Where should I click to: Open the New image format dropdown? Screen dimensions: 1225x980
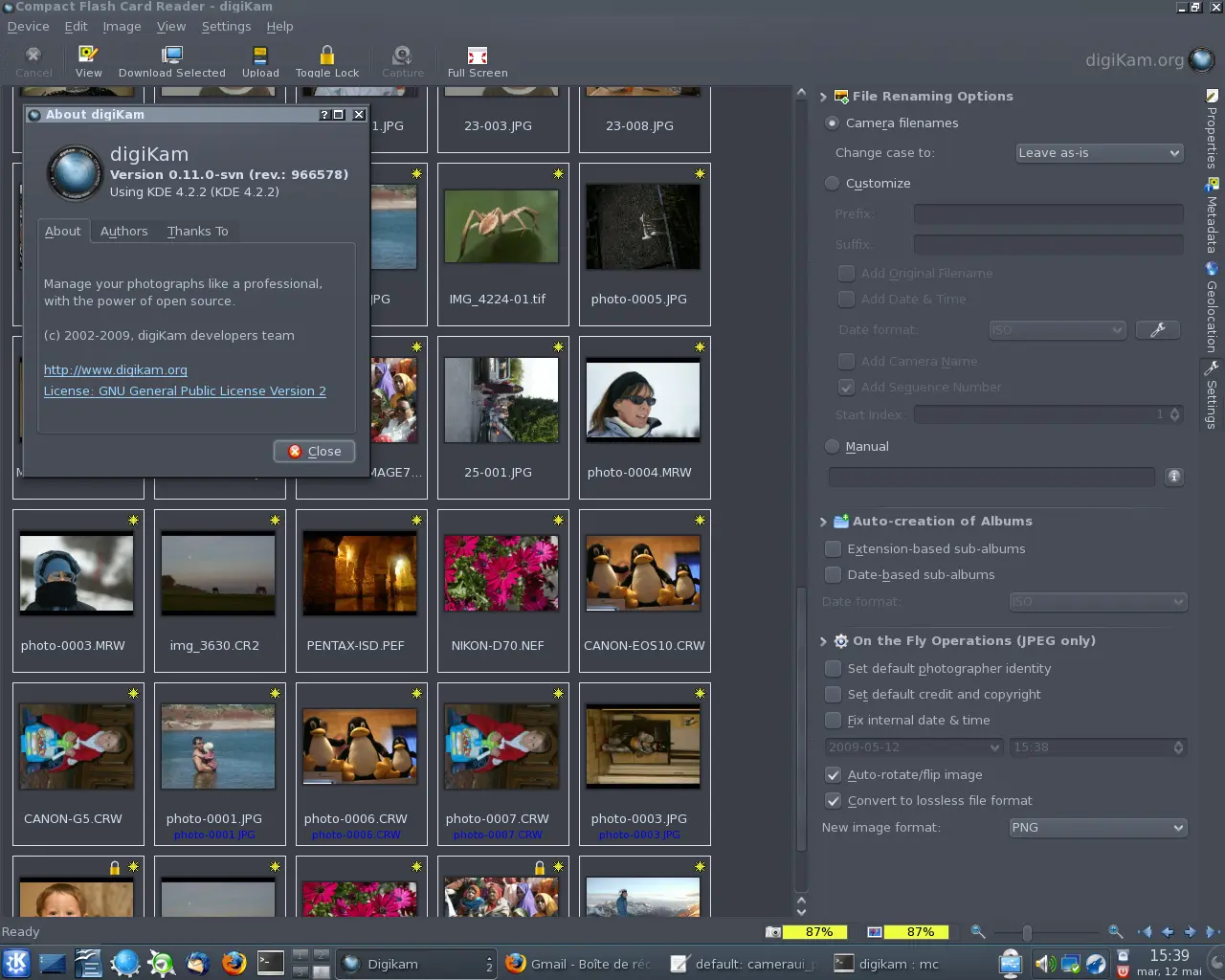point(1097,827)
